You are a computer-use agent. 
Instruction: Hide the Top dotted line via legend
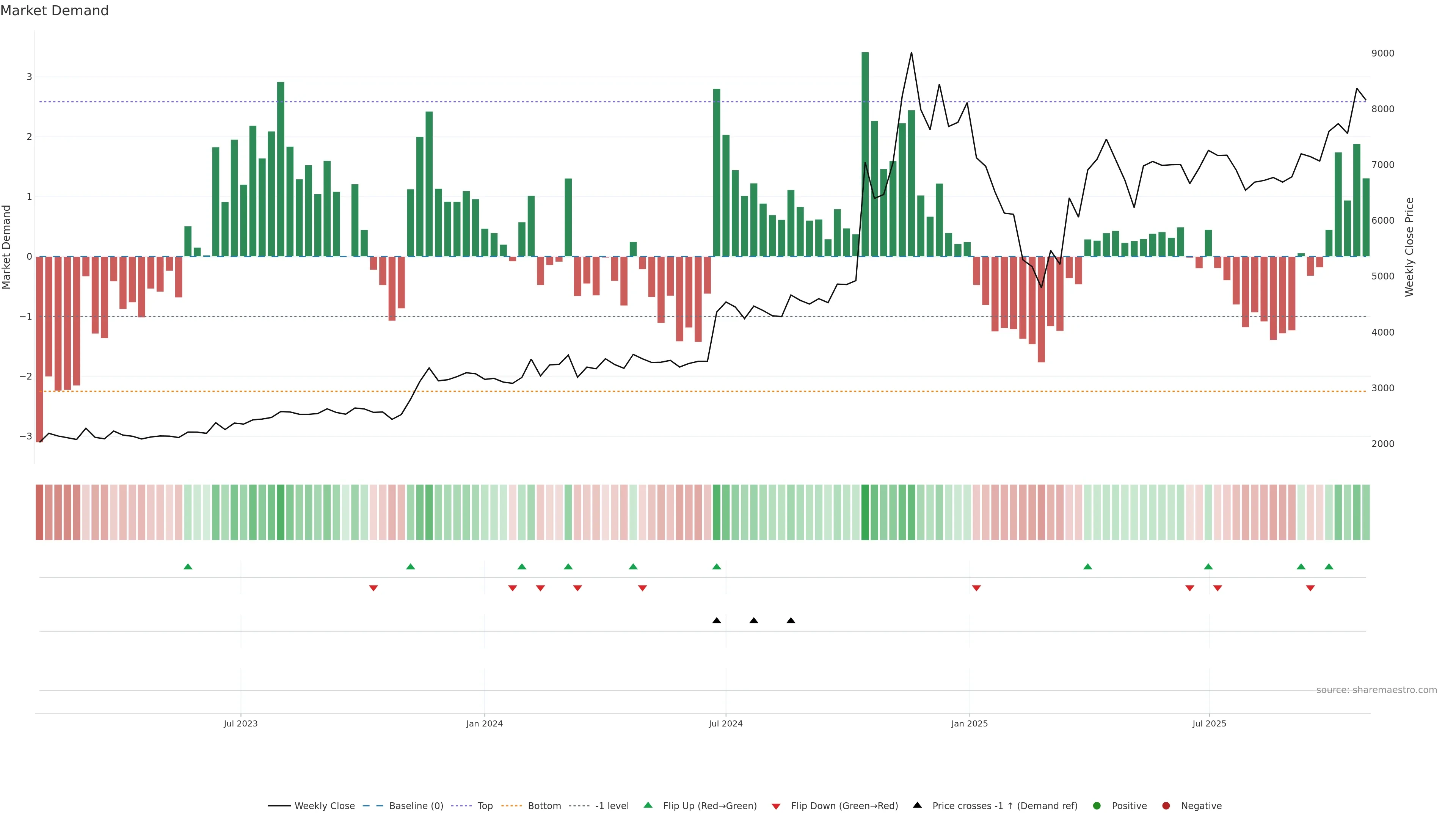tap(485, 805)
